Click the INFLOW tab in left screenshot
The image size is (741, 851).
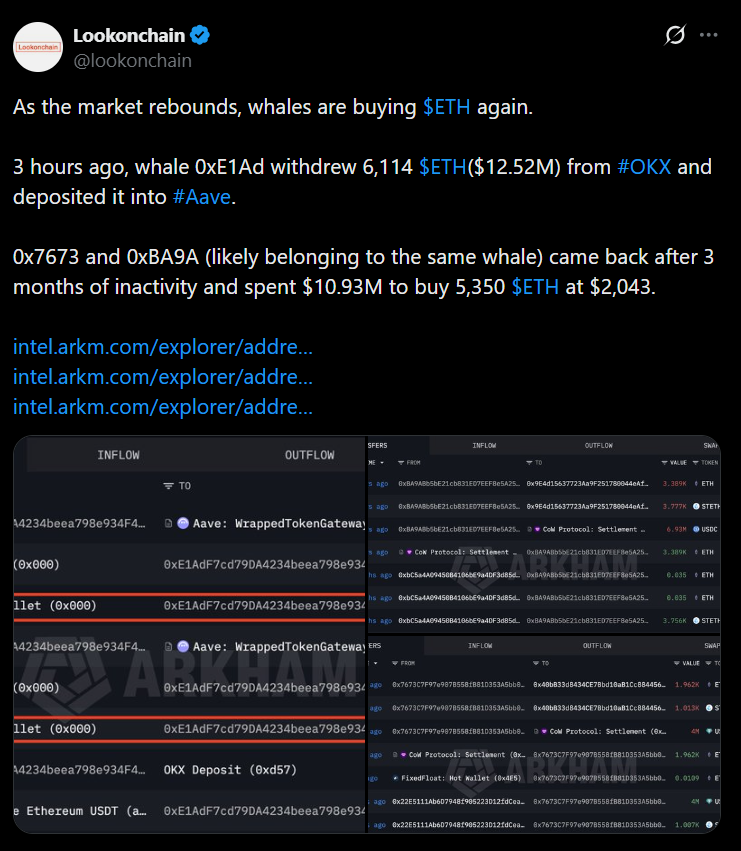click(x=118, y=455)
